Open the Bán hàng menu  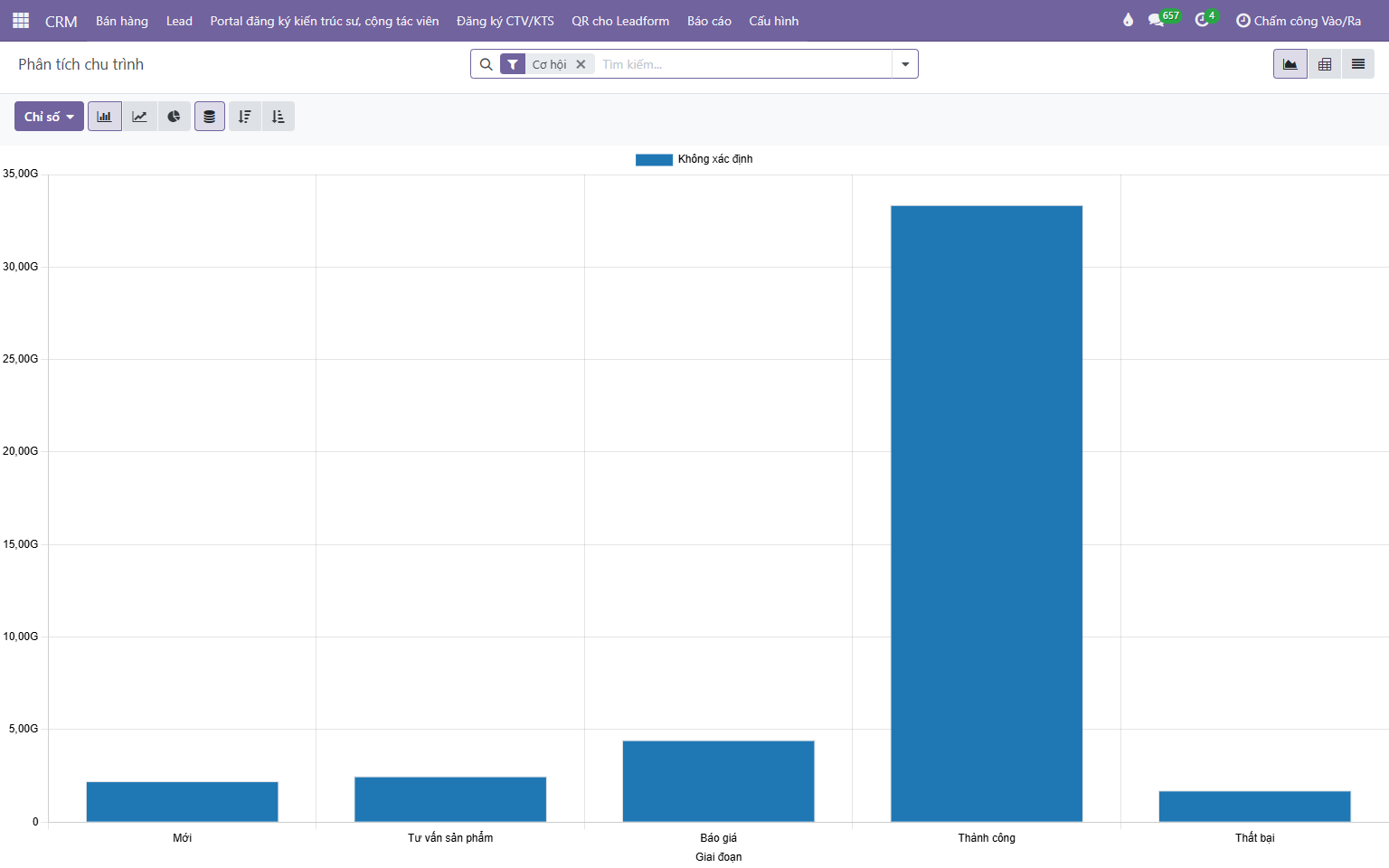point(122,21)
